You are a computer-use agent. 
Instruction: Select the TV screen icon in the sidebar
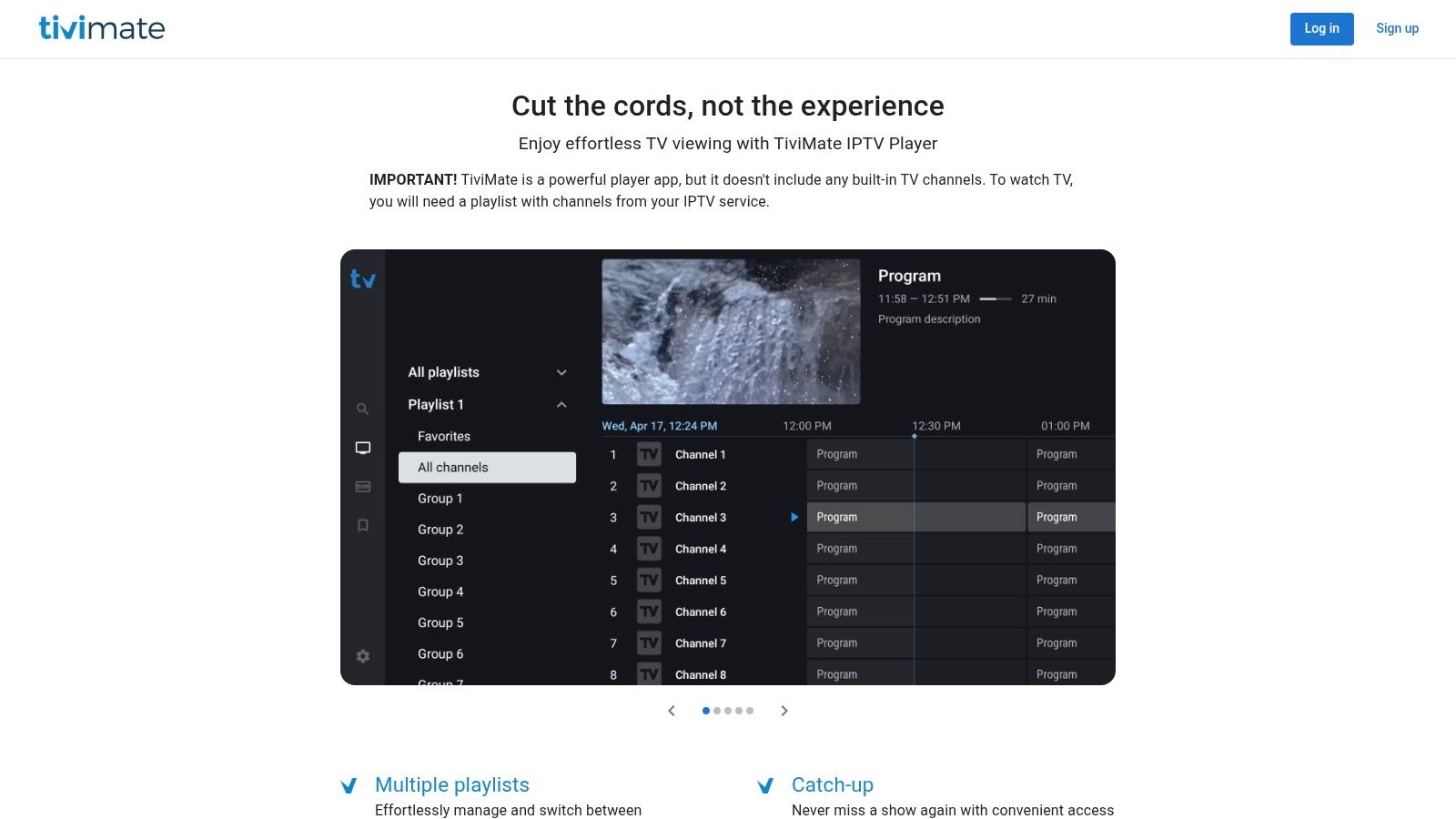point(363,448)
